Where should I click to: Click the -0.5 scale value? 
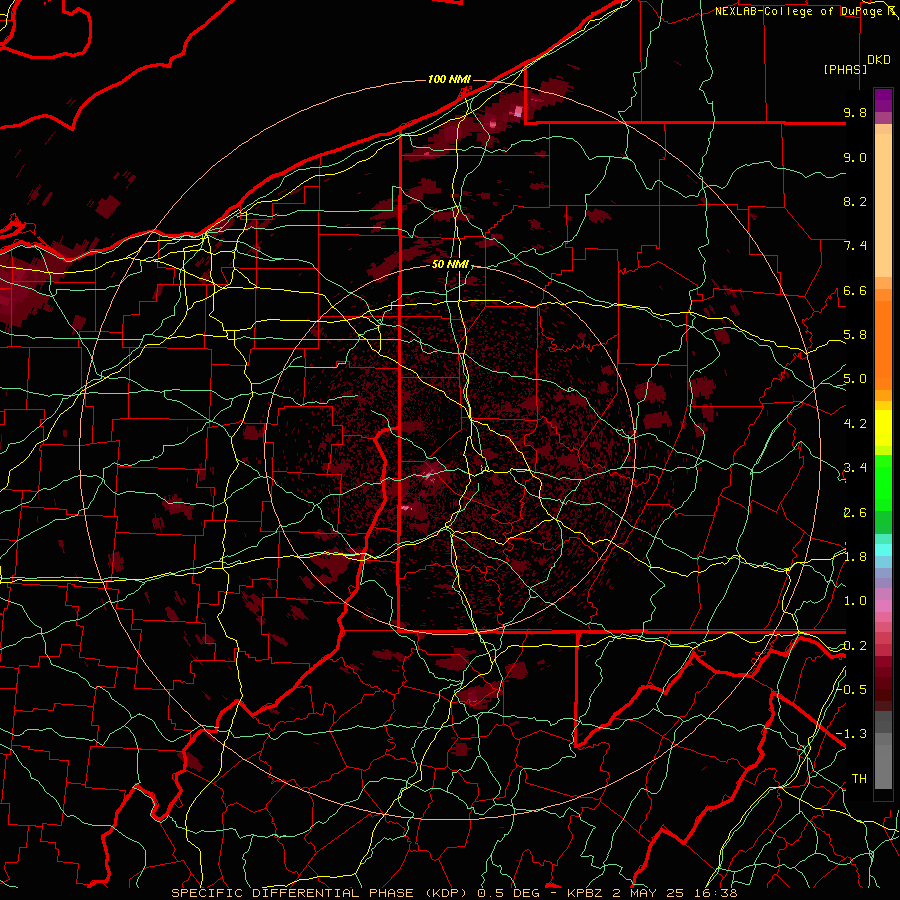click(x=852, y=690)
